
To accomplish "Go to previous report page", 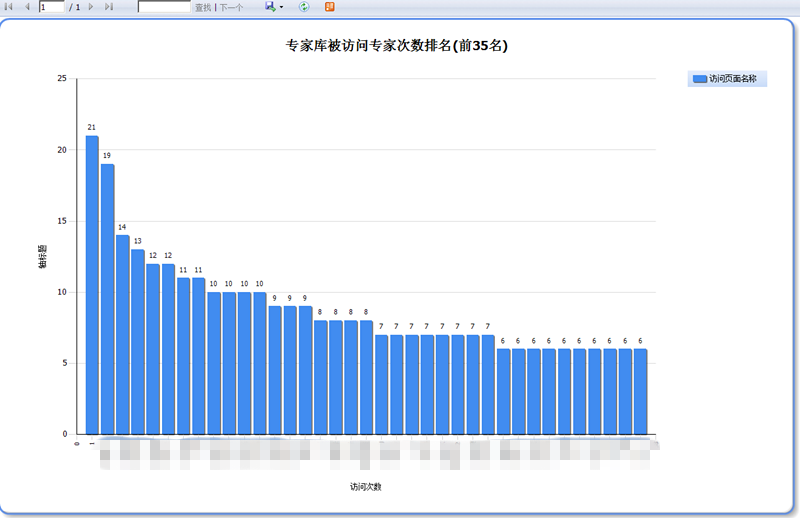I will [x=27, y=7].
